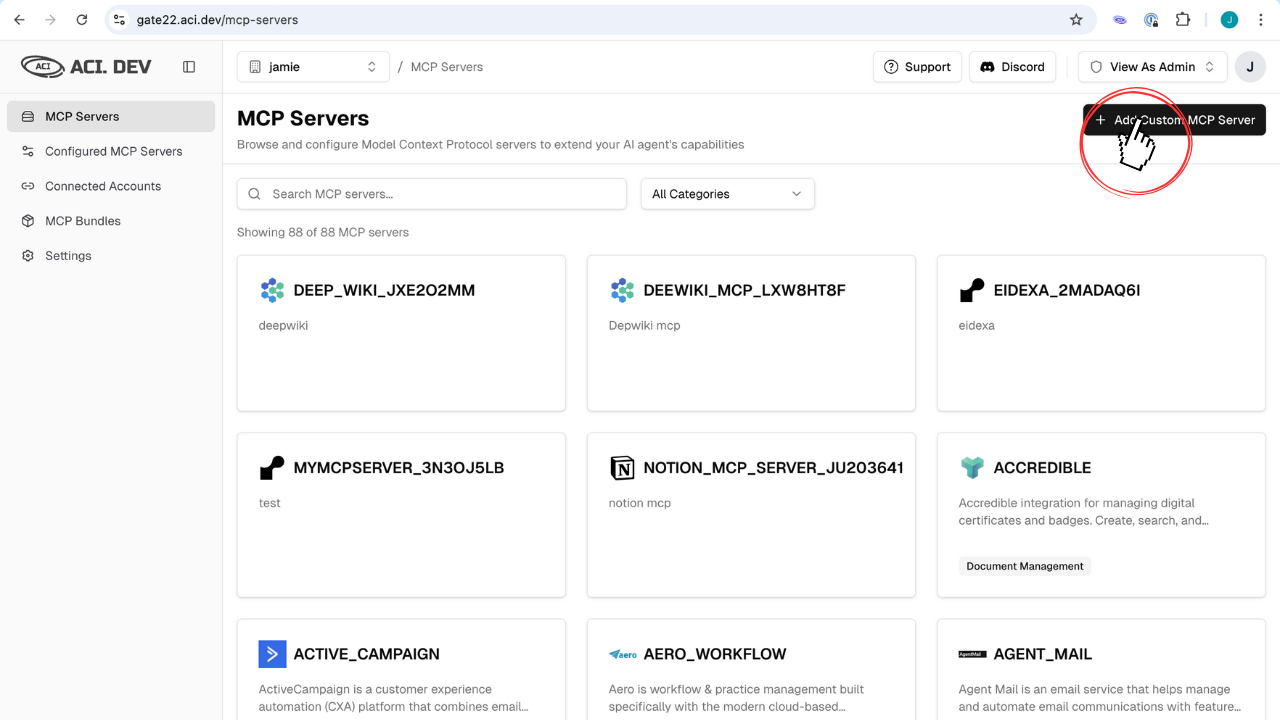
Task: Open the browser extensions puzzle icon
Action: coord(1183,20)
